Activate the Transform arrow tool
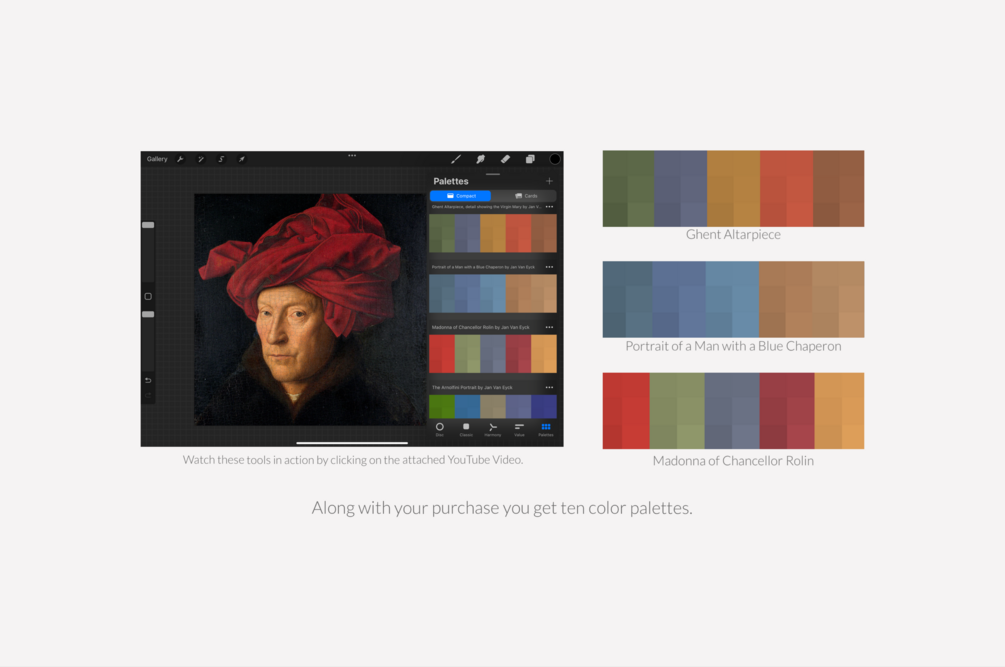The width and height of the screenshot is (1005, 667). click(x=242, y=159)
